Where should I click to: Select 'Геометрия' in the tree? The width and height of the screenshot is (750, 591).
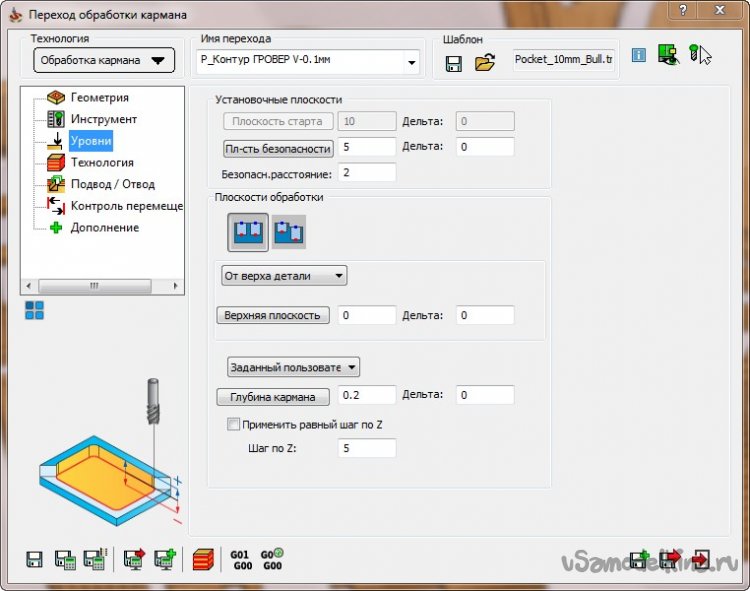pos(99,98)
